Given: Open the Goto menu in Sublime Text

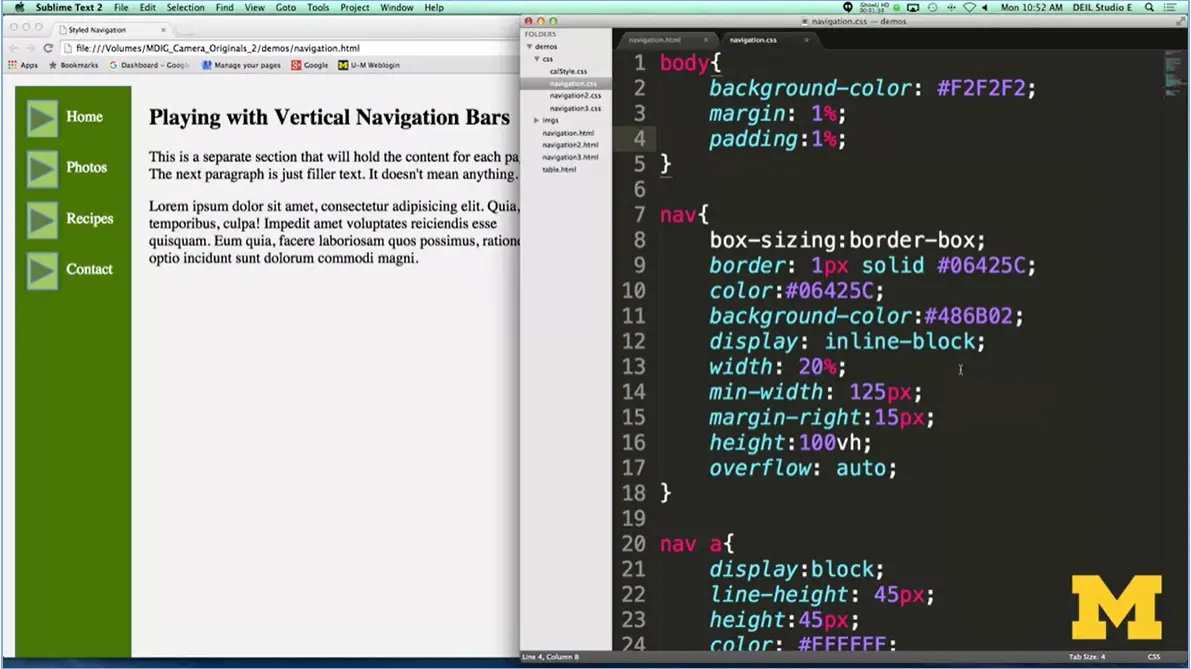Looking at the screenshot, I should coord(285,7).
